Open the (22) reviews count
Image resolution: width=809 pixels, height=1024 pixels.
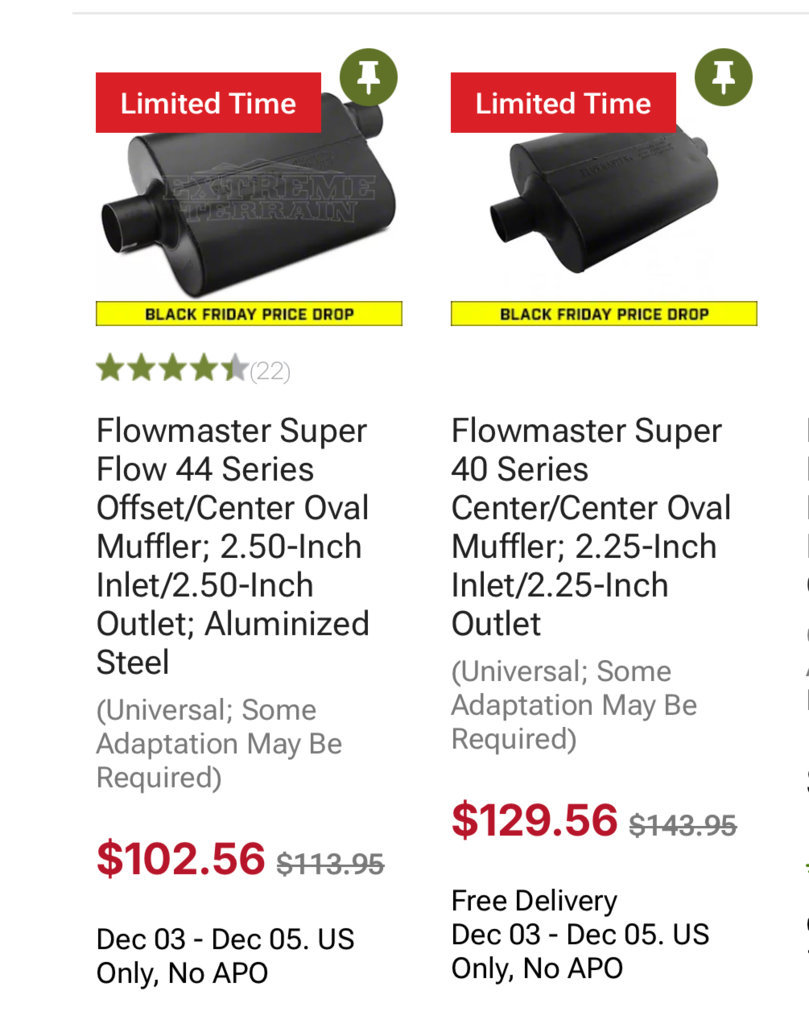tap(270, 371)
